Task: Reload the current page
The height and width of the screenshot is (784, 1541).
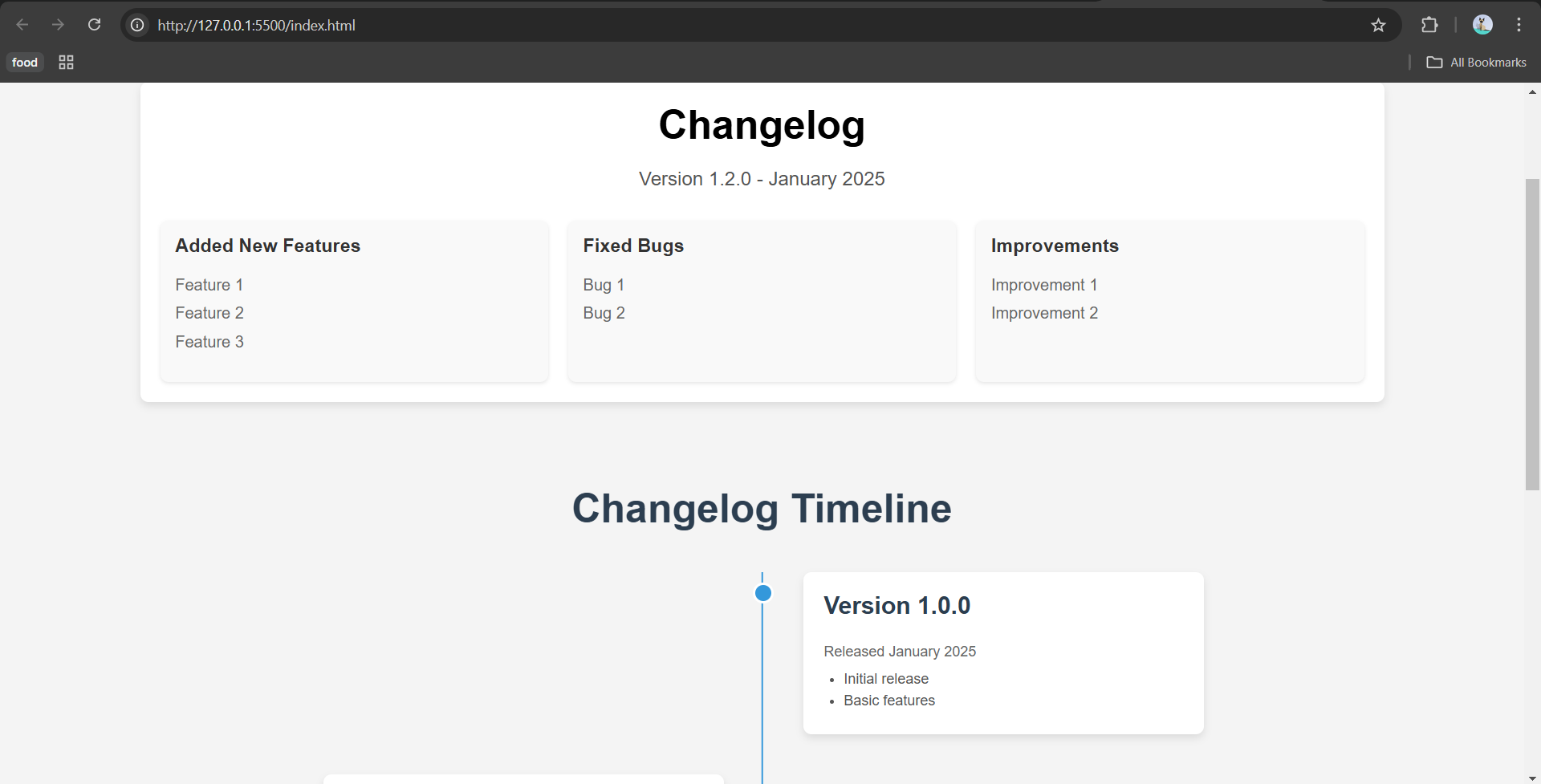Action: [94, 25]
